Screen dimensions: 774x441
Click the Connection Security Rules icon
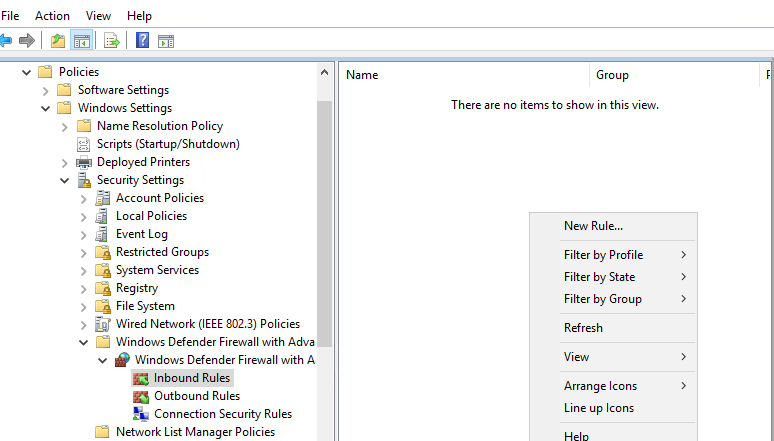click(x=141, y=414)
